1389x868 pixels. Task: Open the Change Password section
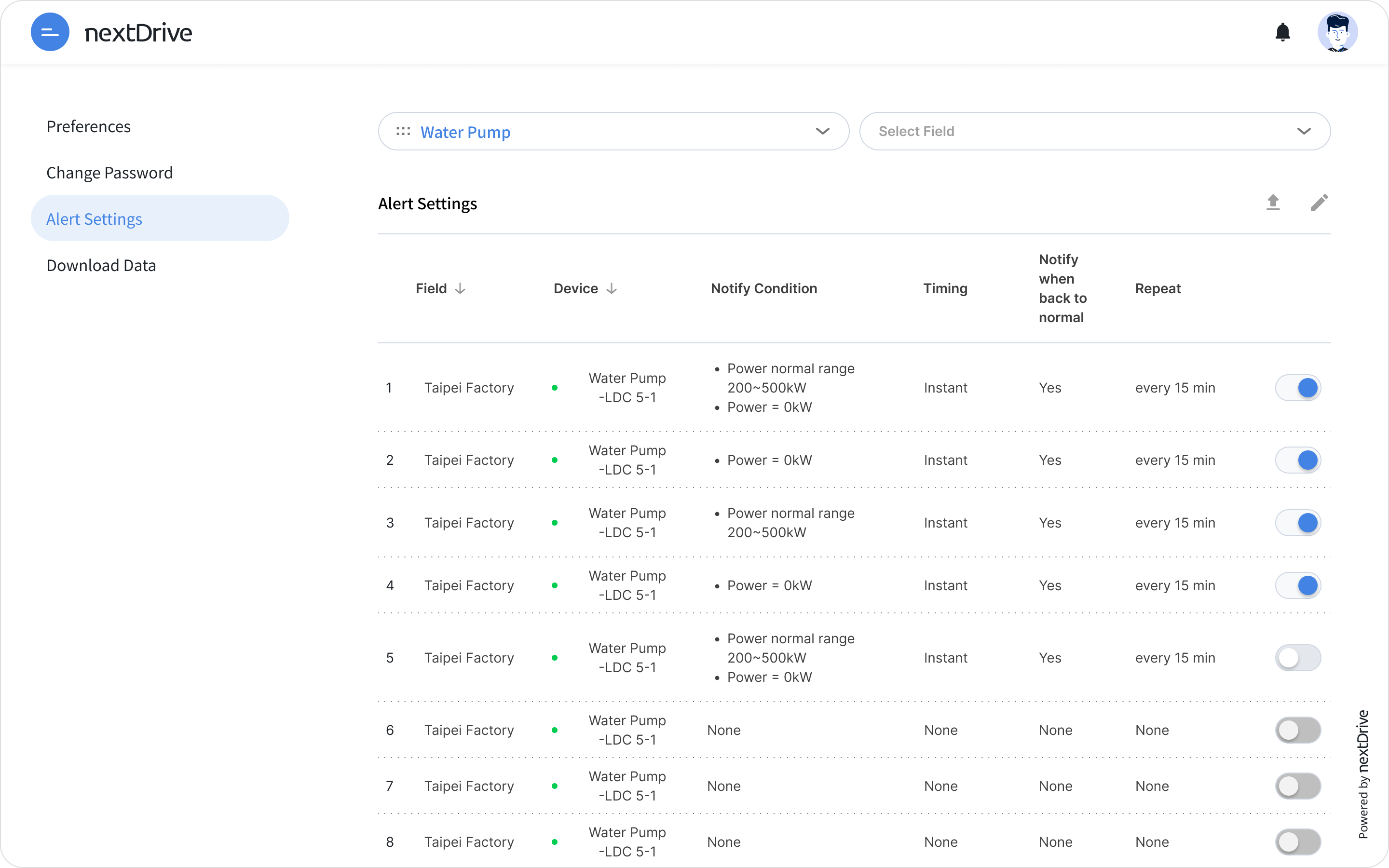[x=109, y=173]
